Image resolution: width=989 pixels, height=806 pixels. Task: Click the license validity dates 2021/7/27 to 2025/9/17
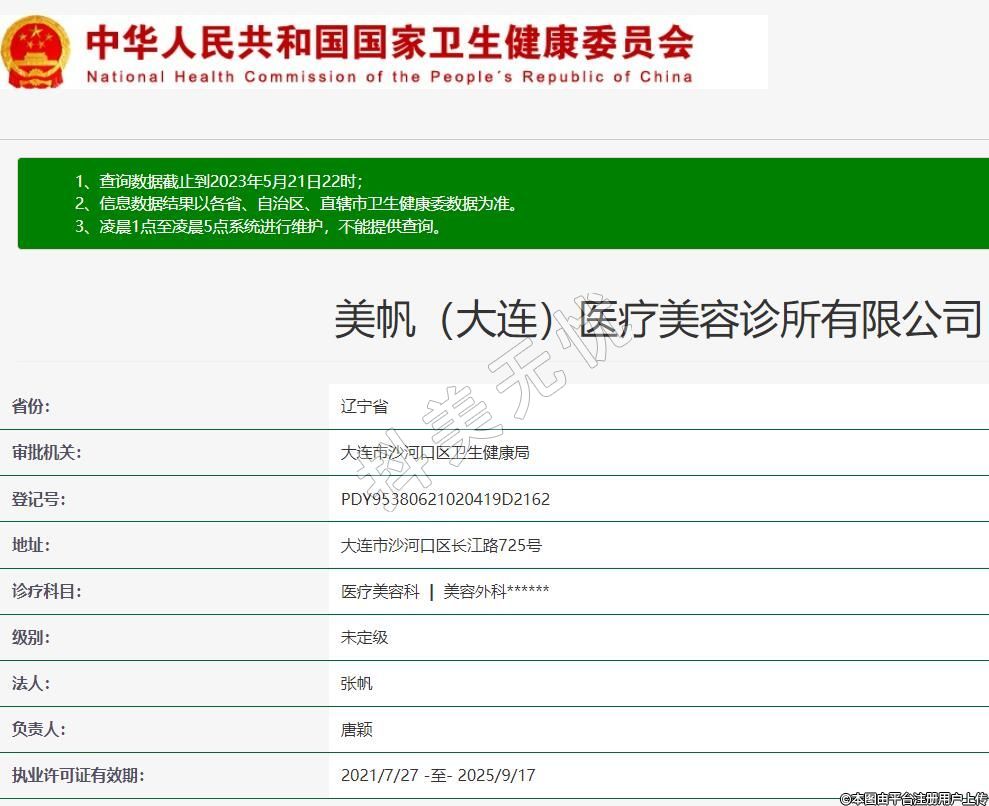438,776
